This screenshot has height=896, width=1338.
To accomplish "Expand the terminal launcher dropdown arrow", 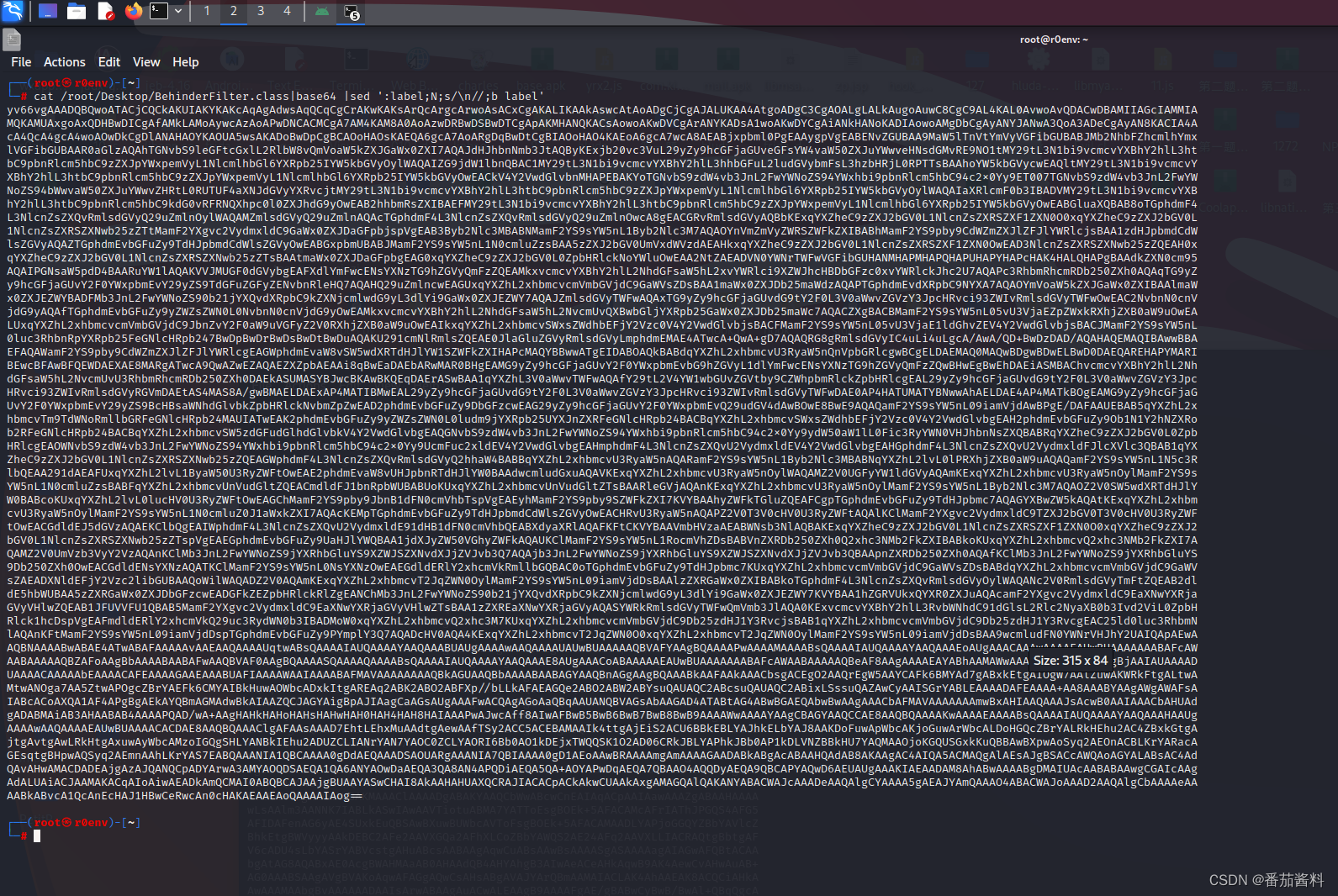I will [178, 11].
